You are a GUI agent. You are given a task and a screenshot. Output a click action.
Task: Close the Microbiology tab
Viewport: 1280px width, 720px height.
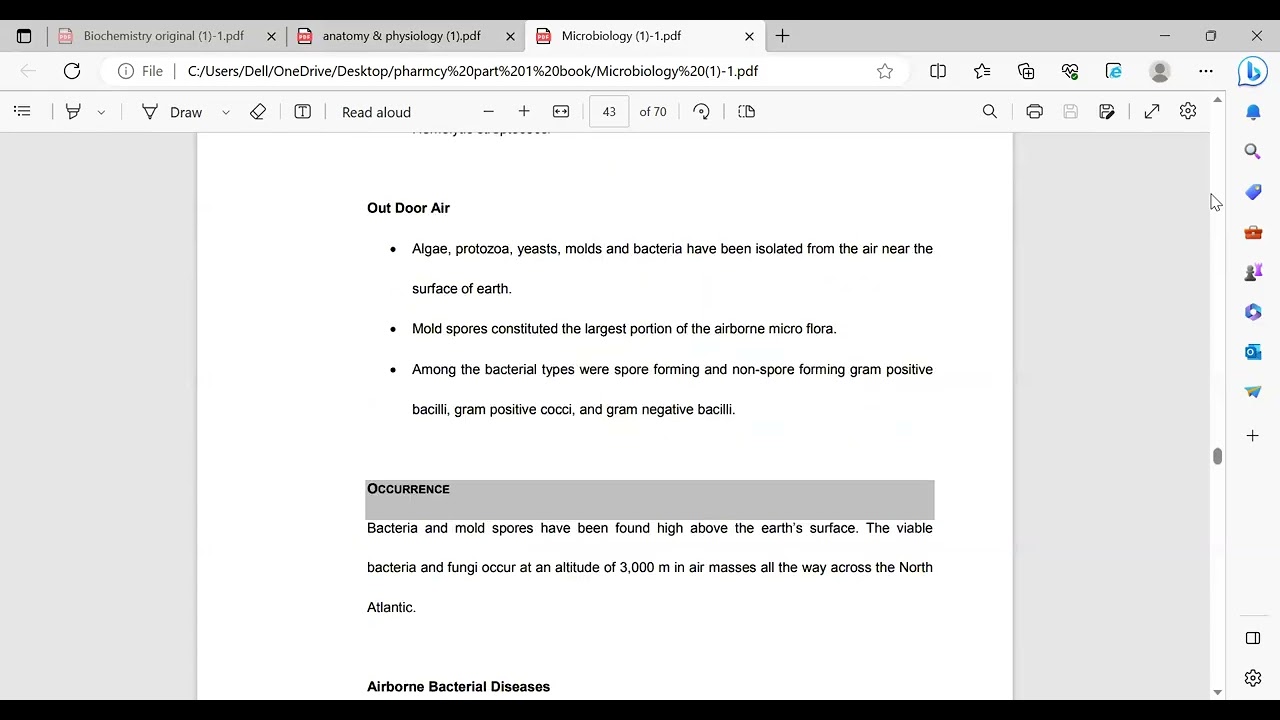[x=749, y=36]
